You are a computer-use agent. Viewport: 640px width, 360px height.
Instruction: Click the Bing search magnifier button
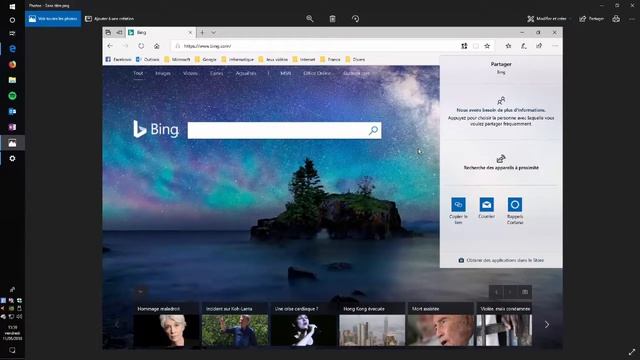pos(373,131)
